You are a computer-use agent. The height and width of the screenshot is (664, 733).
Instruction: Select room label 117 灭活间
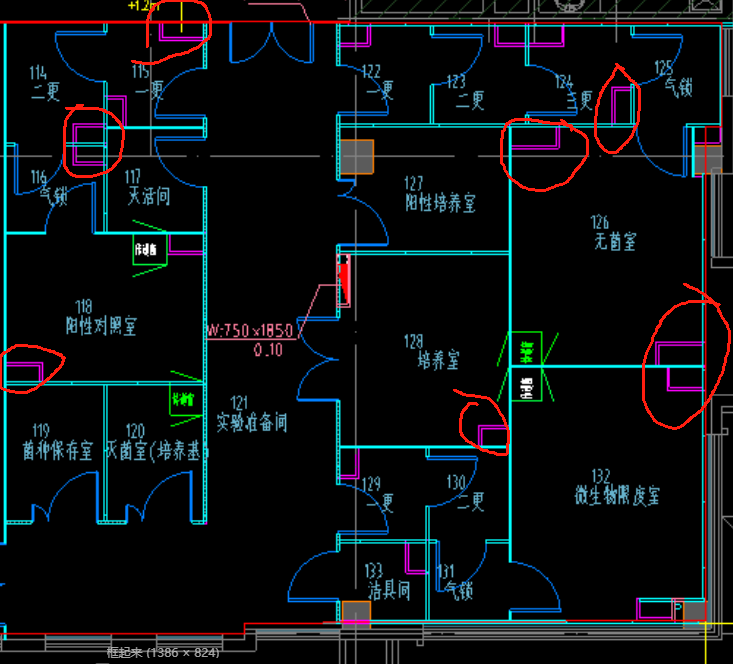pos(149,187)
